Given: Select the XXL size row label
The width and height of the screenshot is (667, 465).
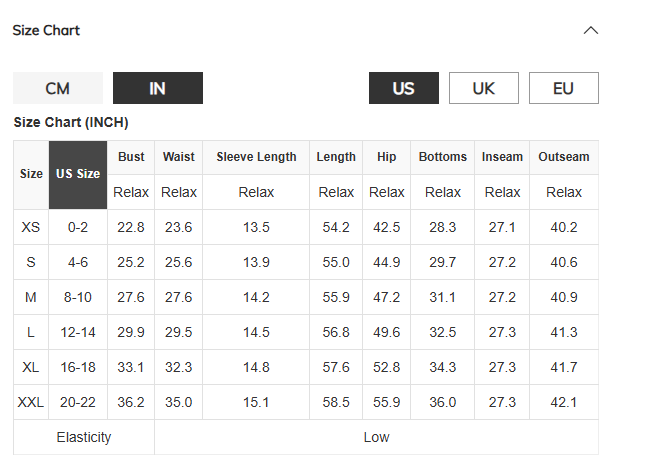Looking at the screenshot, I should pyautogui.click(x=31, y=402).
